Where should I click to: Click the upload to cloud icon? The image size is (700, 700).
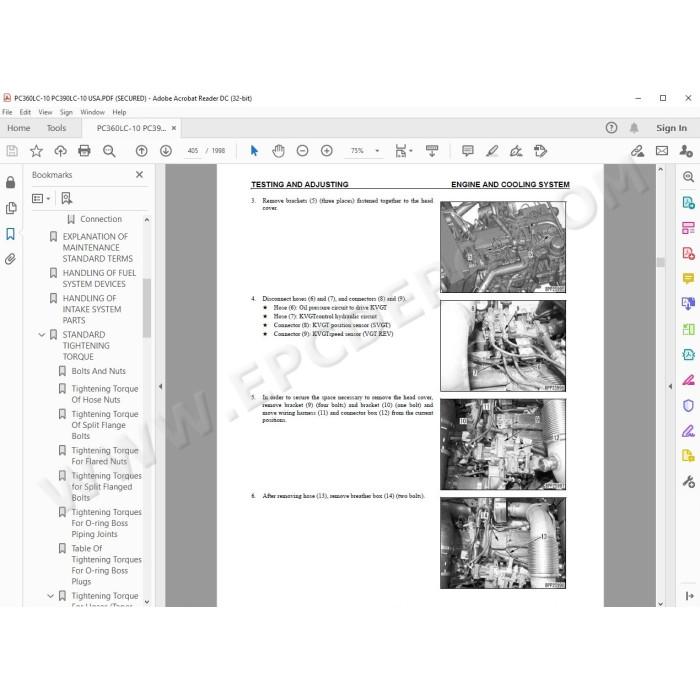click(x=60, y=151)
